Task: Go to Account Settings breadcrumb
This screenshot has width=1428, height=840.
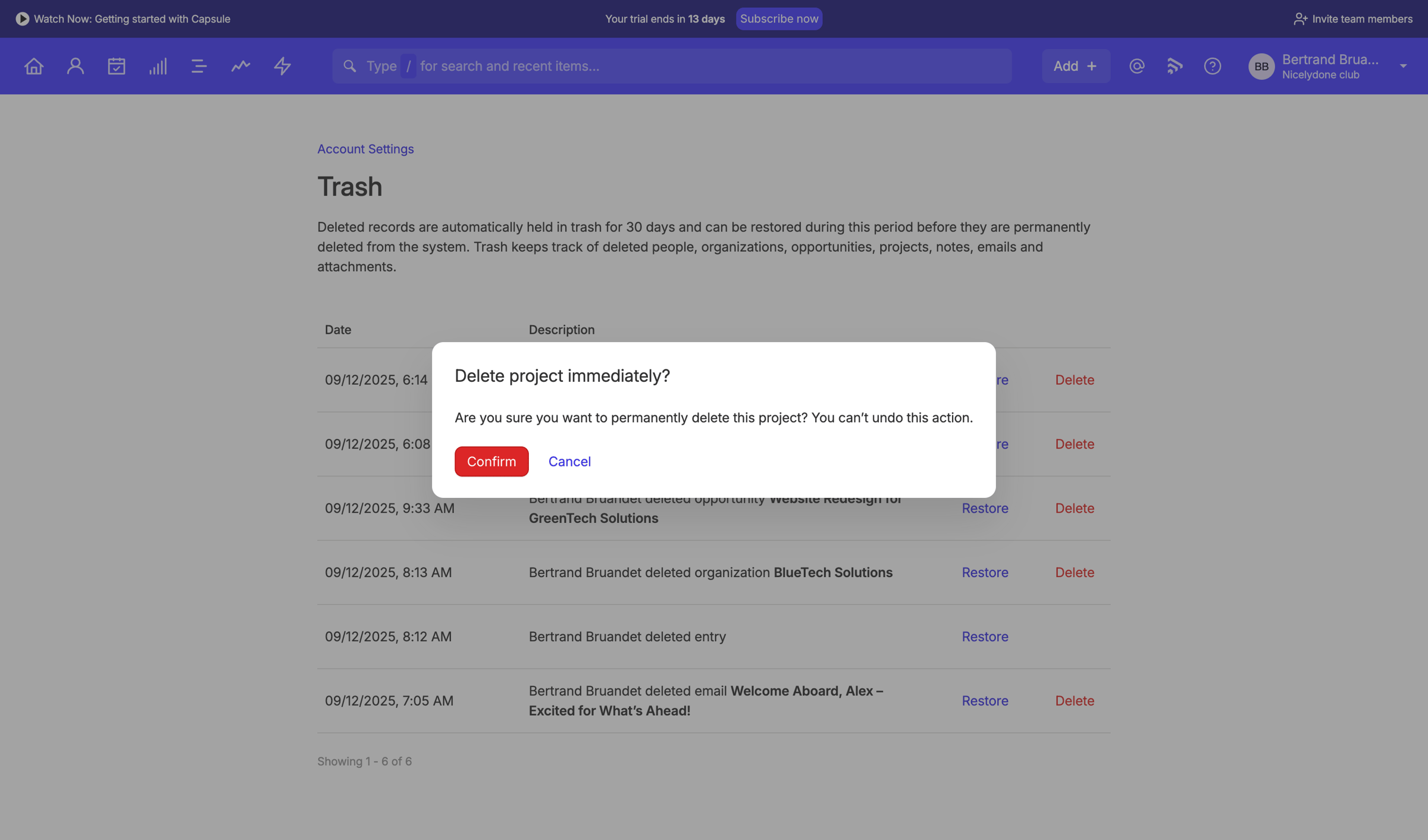Action: [x=365, y=149]
